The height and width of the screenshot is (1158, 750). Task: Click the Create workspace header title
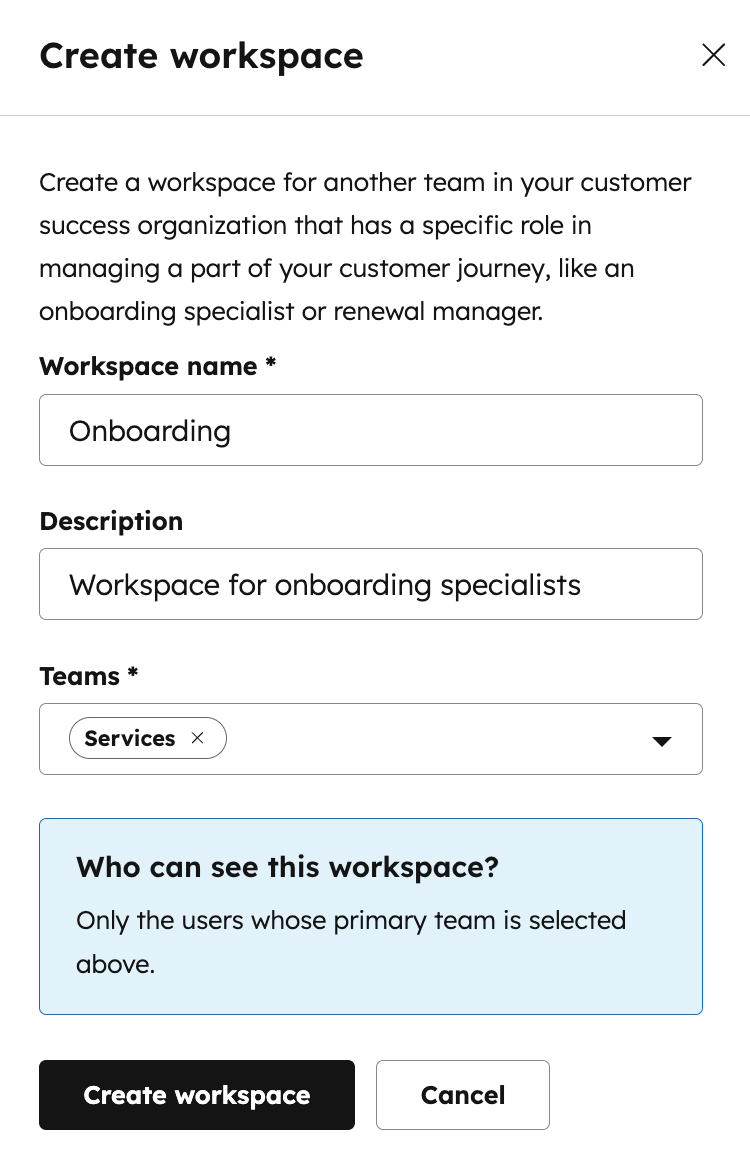[201, 56]
